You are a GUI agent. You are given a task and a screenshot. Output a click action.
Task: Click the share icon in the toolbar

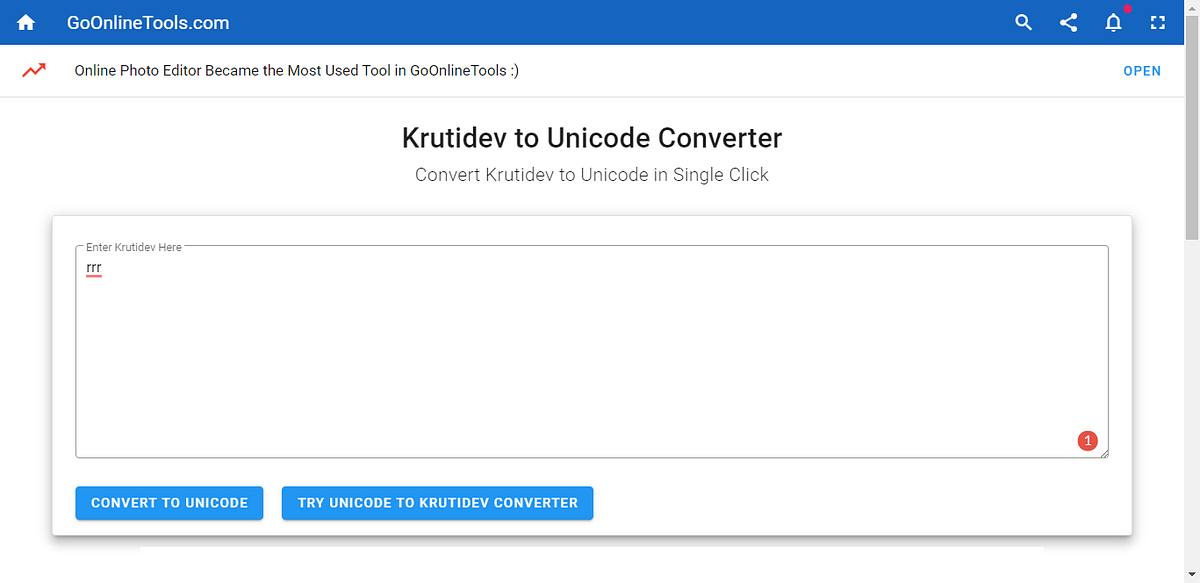point(1068,21)
